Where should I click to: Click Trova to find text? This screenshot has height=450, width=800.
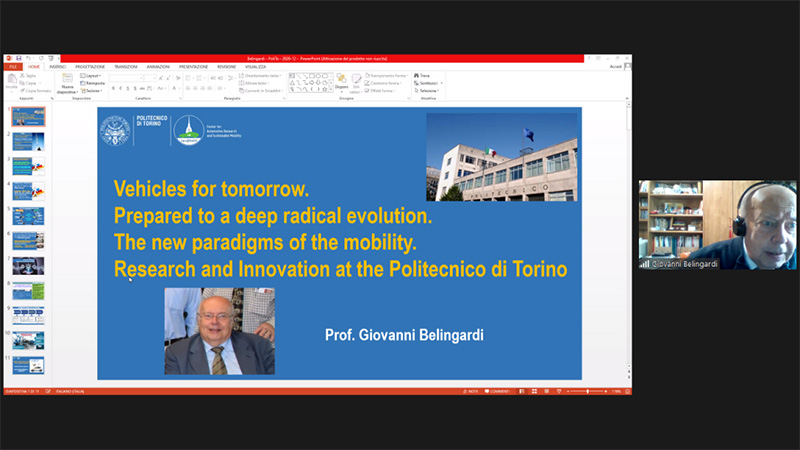coord(422,76)
